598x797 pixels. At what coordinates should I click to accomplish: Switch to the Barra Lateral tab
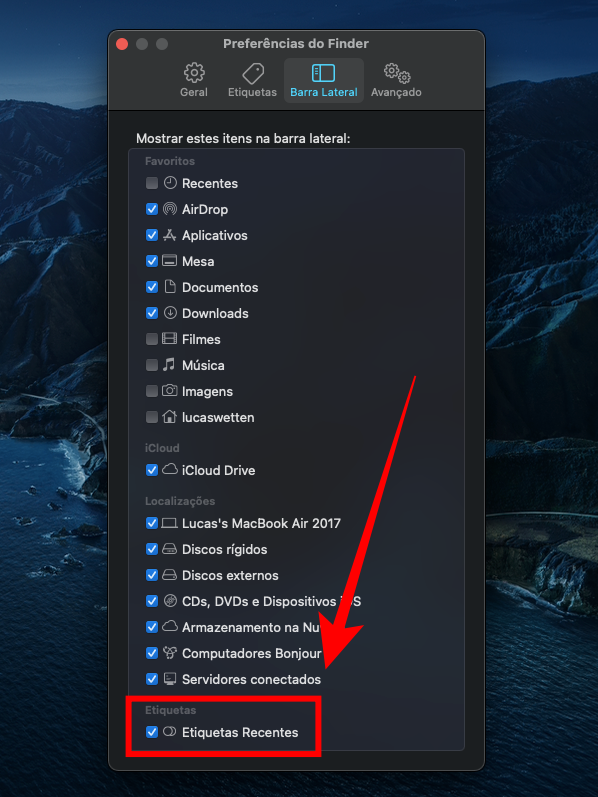324,80
